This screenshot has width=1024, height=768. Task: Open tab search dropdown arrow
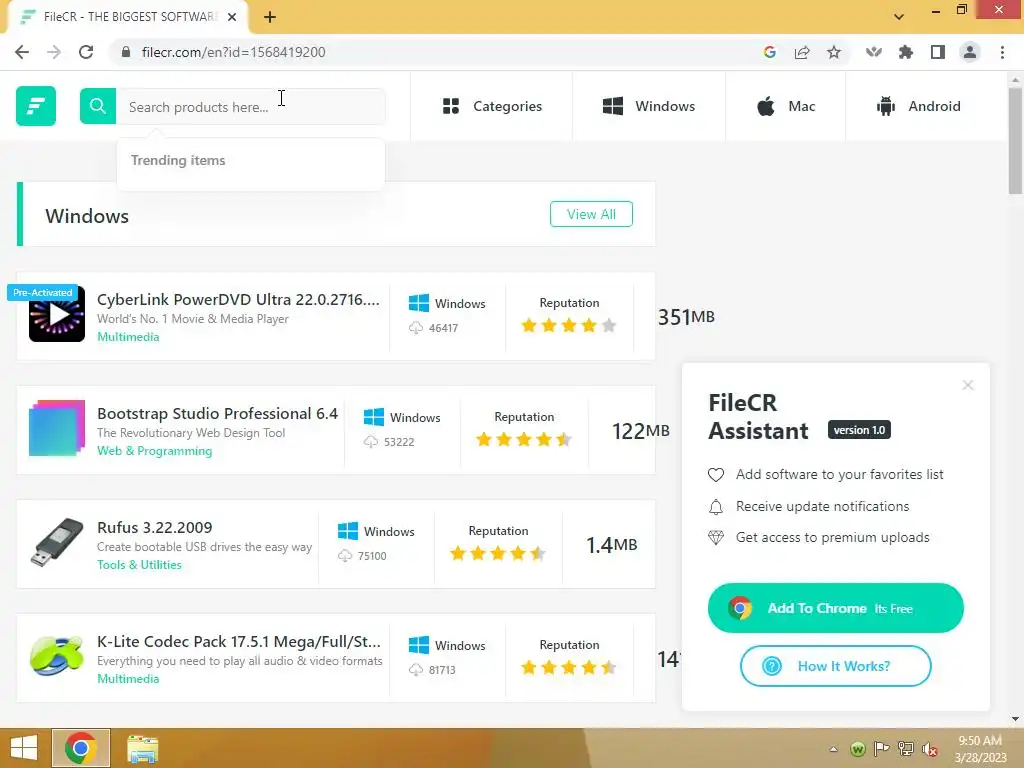click(x=899, y=17)
